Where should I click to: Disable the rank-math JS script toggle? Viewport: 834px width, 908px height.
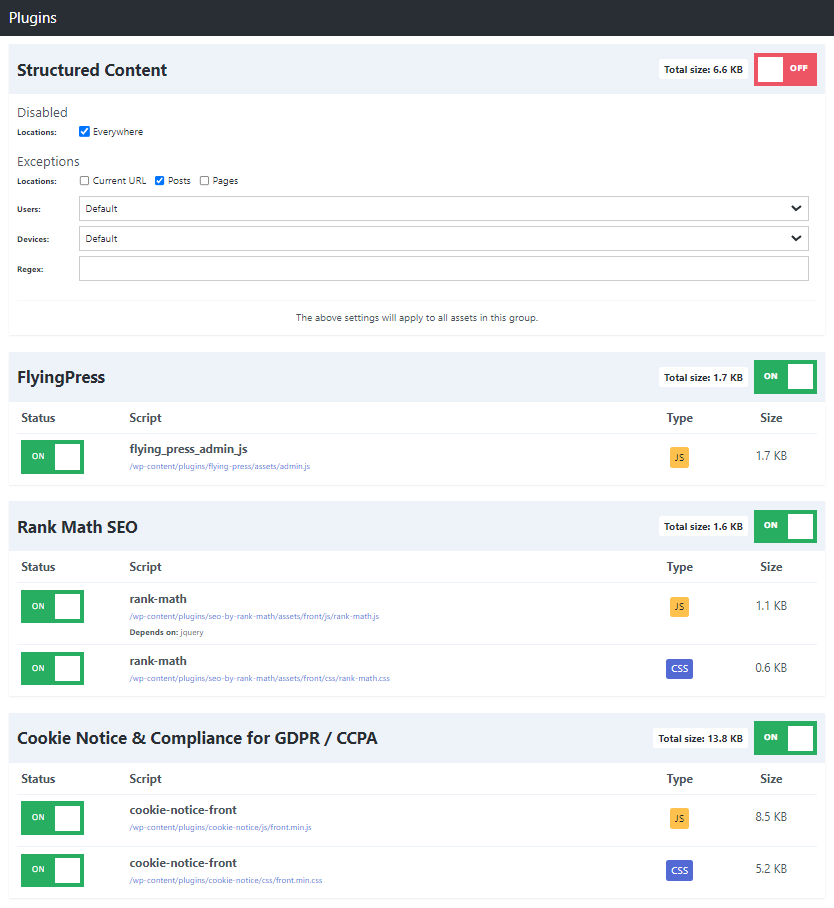coord(52,606)
